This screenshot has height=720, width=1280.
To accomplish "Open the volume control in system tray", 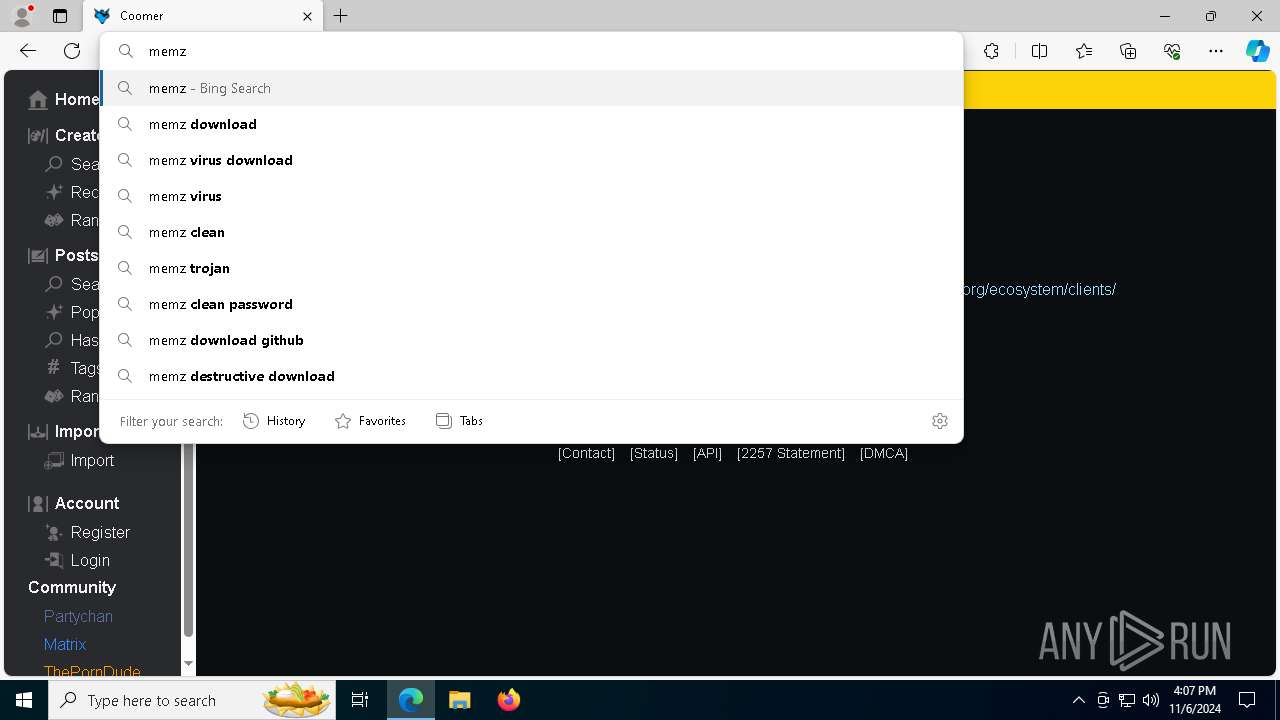I will (x=1151, y=700).
